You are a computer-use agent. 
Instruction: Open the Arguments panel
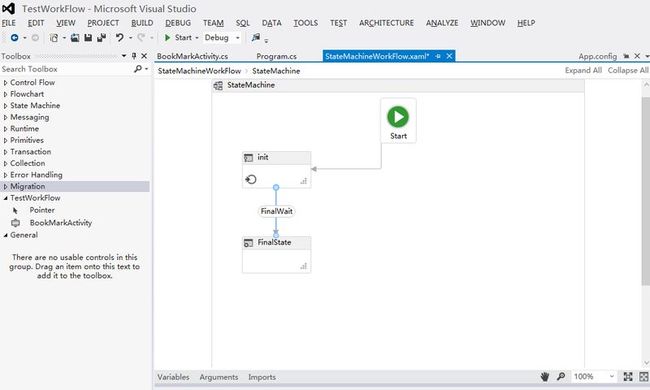(x=218, y=377)
